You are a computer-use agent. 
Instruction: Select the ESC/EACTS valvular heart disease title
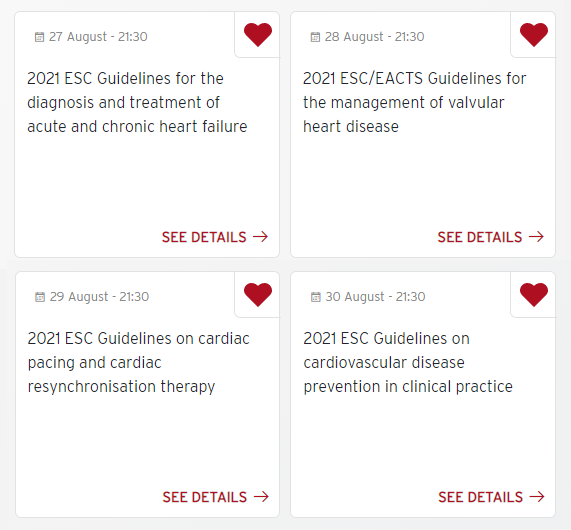(x=414, y=103)
